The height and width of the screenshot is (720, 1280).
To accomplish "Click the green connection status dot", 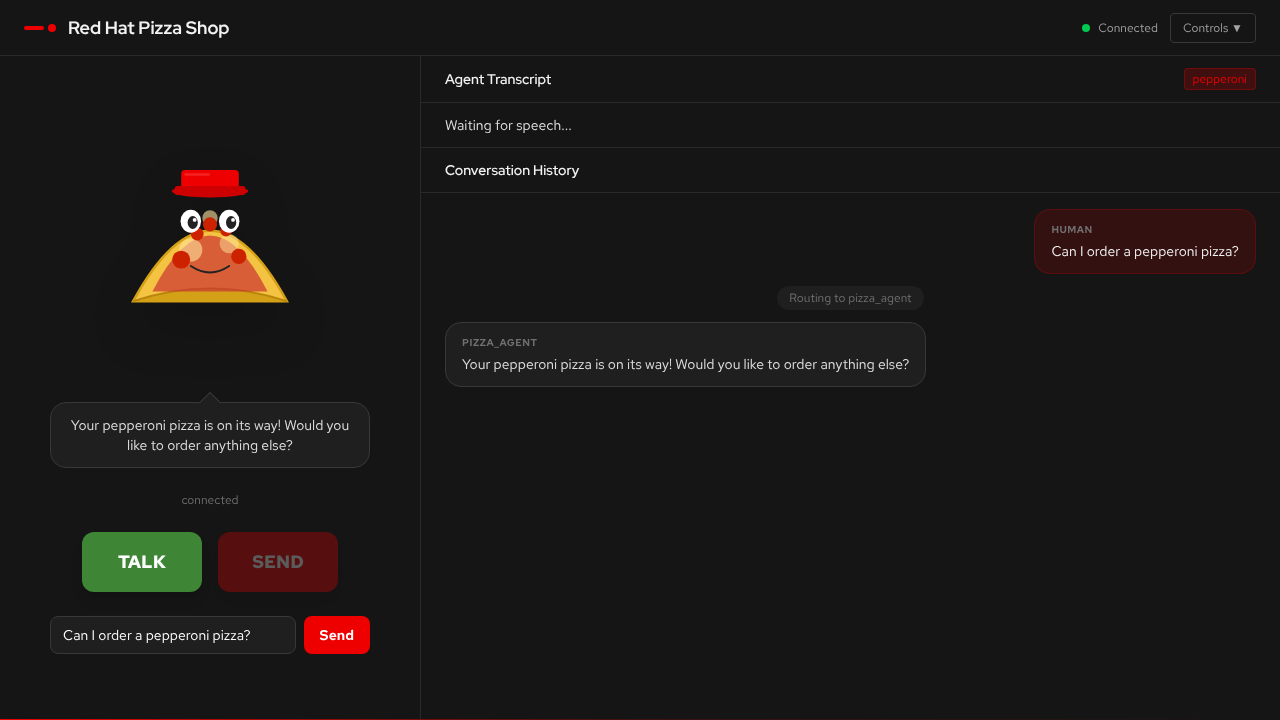I will 1086,28.
